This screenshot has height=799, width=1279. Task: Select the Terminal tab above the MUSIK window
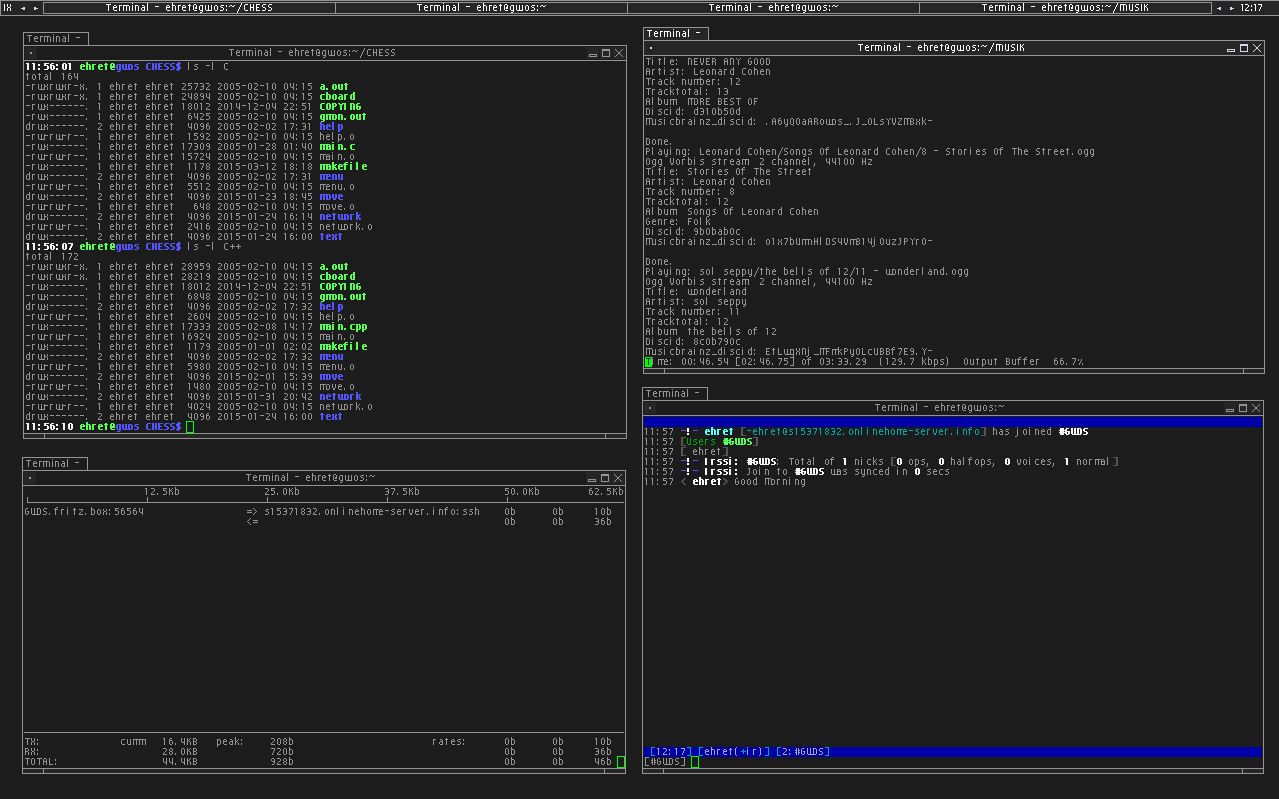[x=675, y=34]
